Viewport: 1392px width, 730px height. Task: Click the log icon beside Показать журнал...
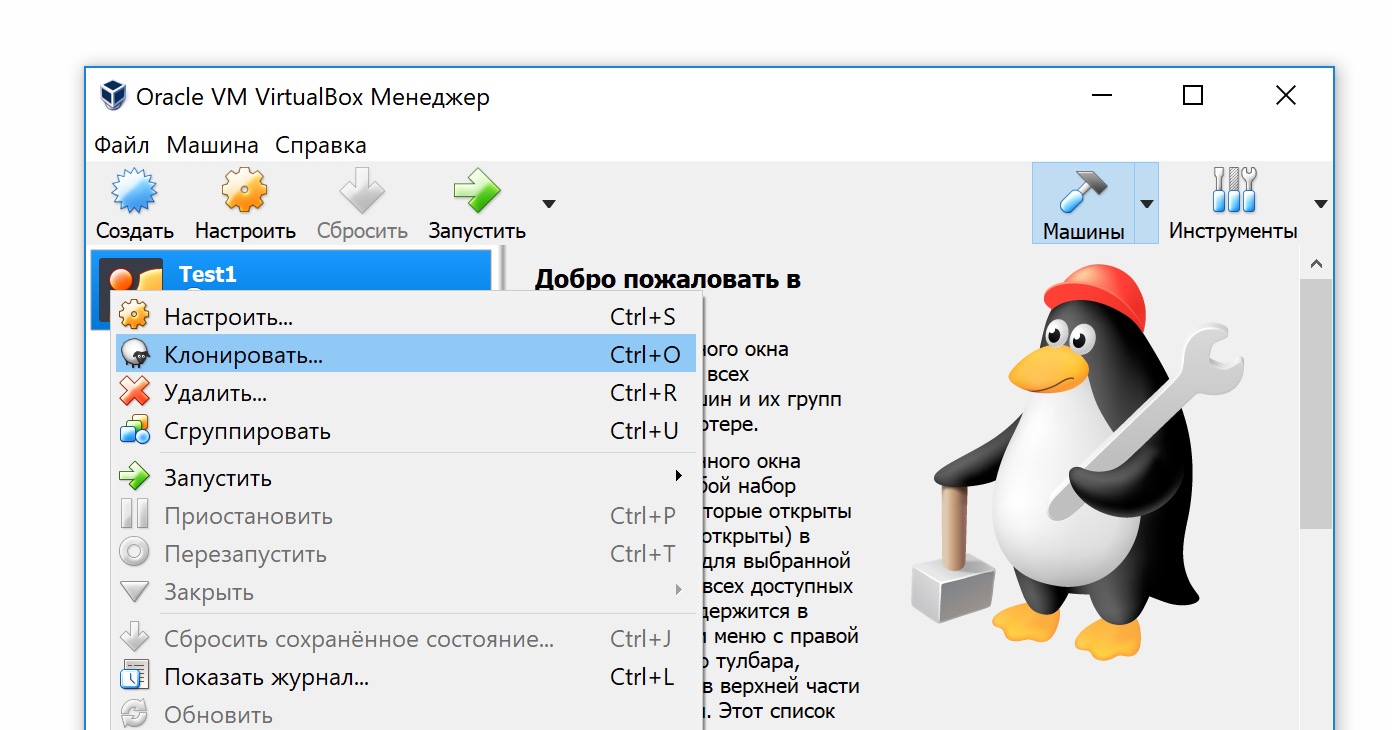134,676
